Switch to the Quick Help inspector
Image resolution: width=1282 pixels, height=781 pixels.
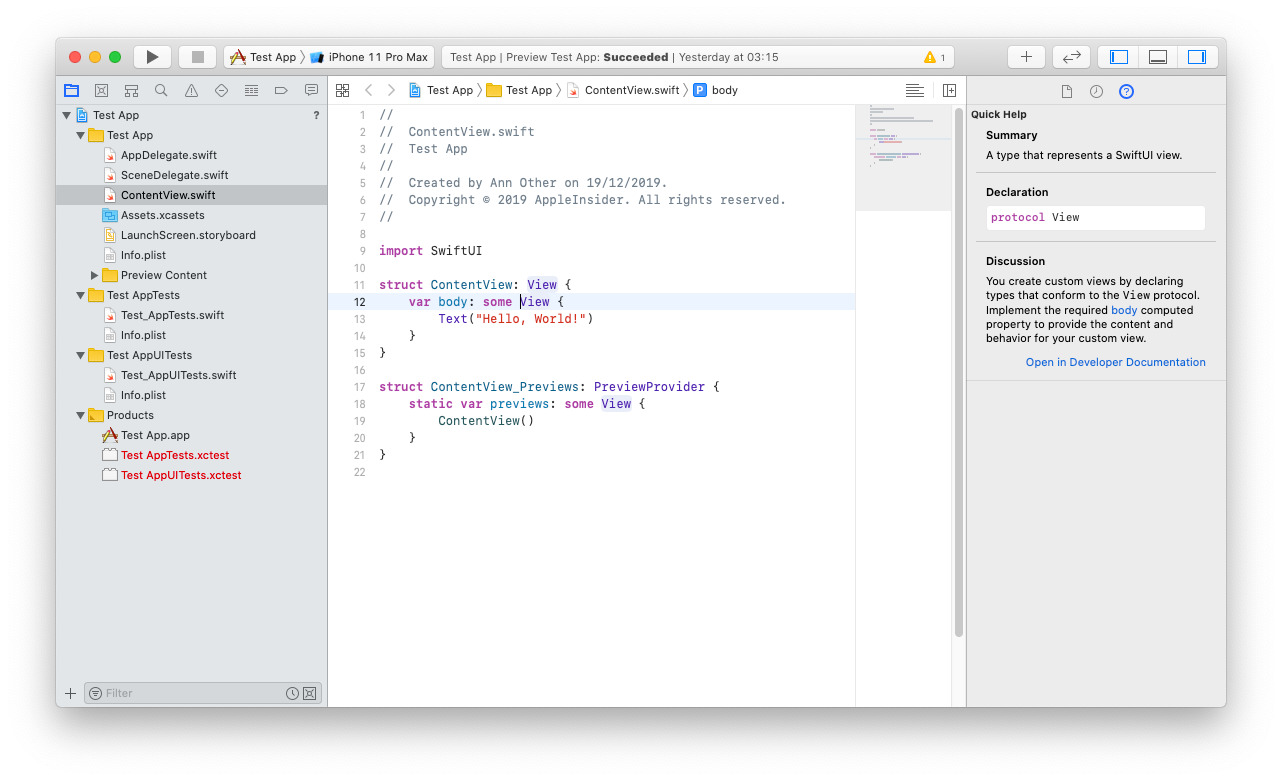click(1126, 91)
